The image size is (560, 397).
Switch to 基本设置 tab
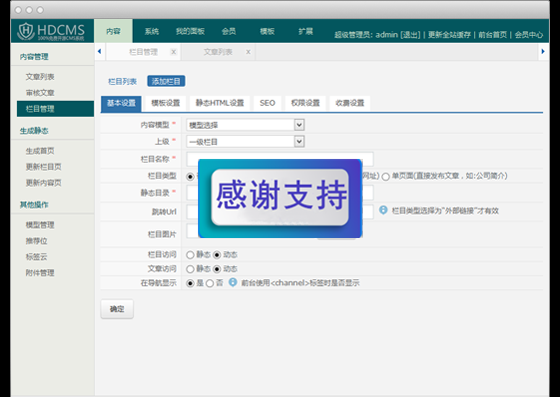(121, 103)
